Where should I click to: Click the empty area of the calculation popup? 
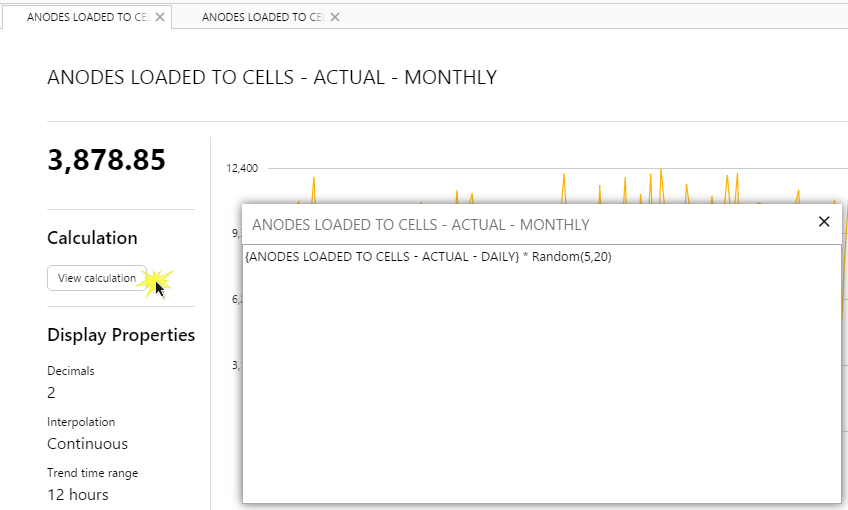[540, 390]
